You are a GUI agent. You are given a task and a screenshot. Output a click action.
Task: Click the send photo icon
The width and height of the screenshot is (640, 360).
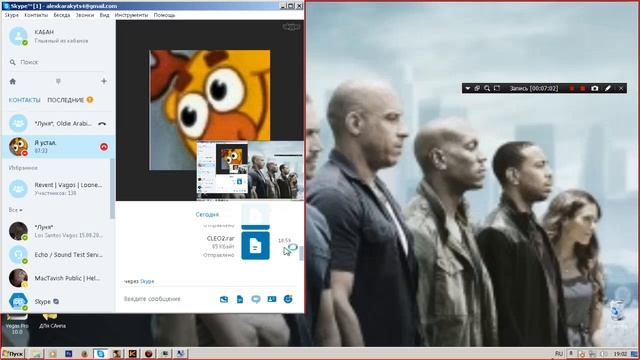pos(224,300)
